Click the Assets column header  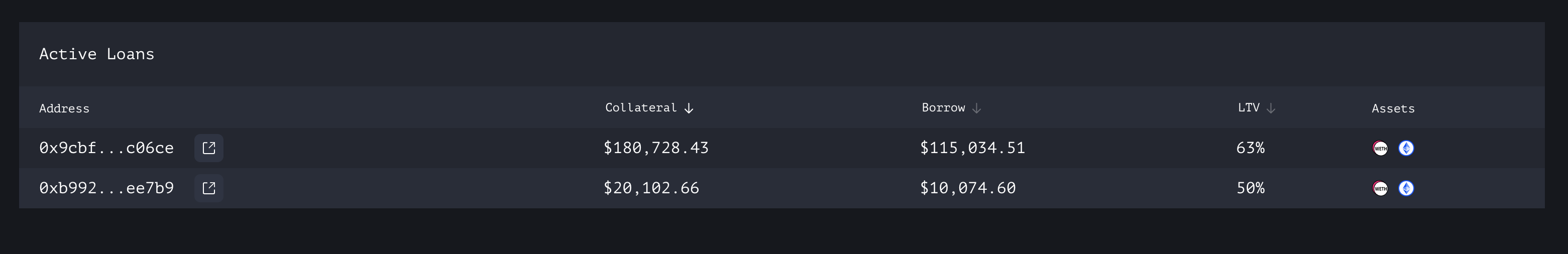pyautogui.click(x=1393, y=108)
